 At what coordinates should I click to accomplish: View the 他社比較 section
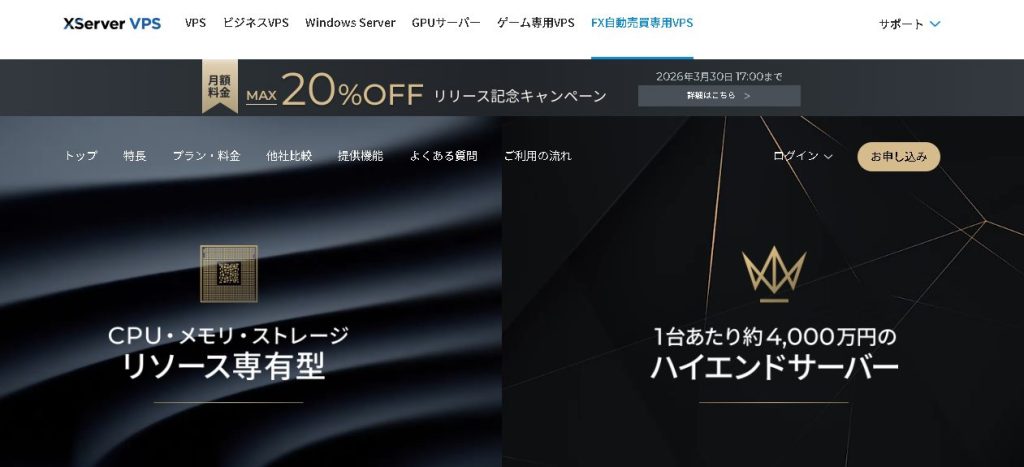click(x=289, y=156)
